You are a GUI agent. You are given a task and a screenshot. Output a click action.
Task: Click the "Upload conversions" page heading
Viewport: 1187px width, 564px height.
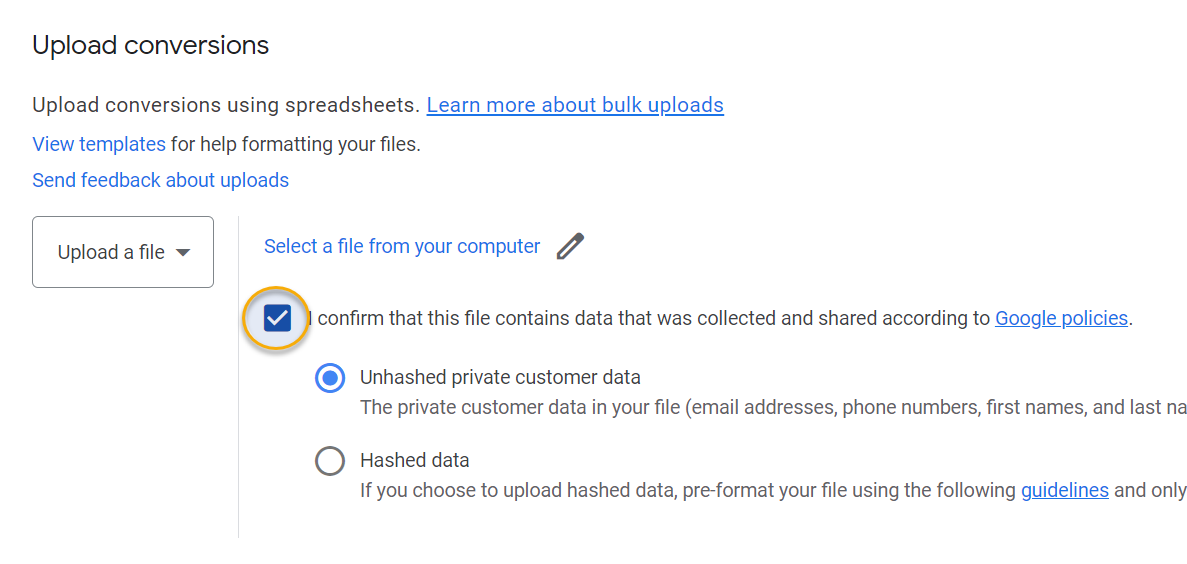[x=151, y=45]
